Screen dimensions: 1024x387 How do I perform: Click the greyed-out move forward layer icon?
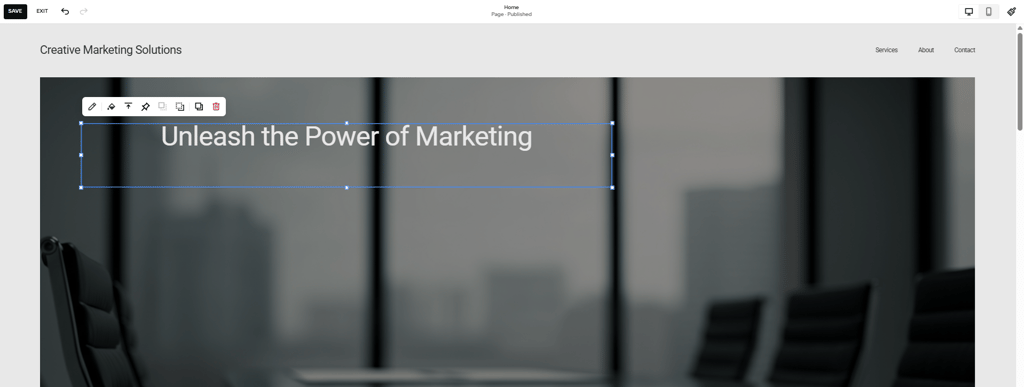click(x=163, y=106)
